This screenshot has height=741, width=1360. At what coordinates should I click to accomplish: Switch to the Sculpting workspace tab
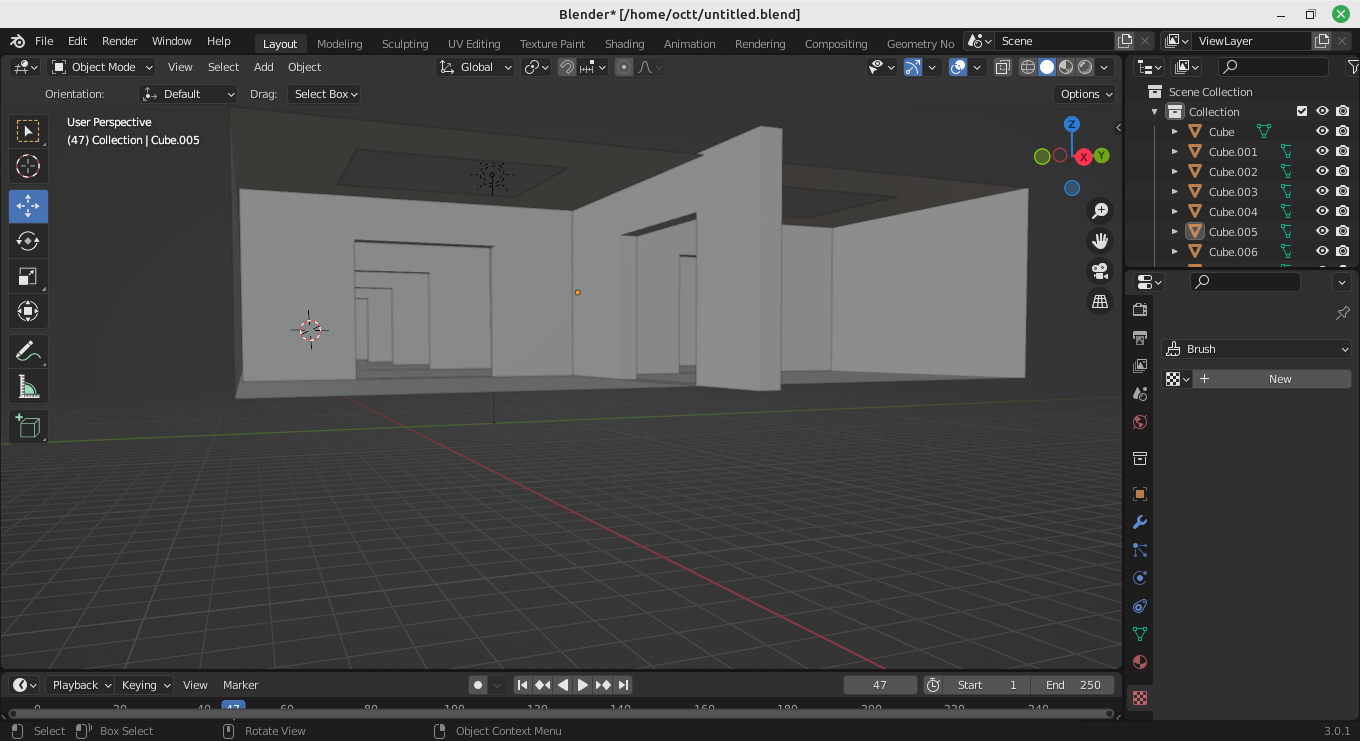405,44
